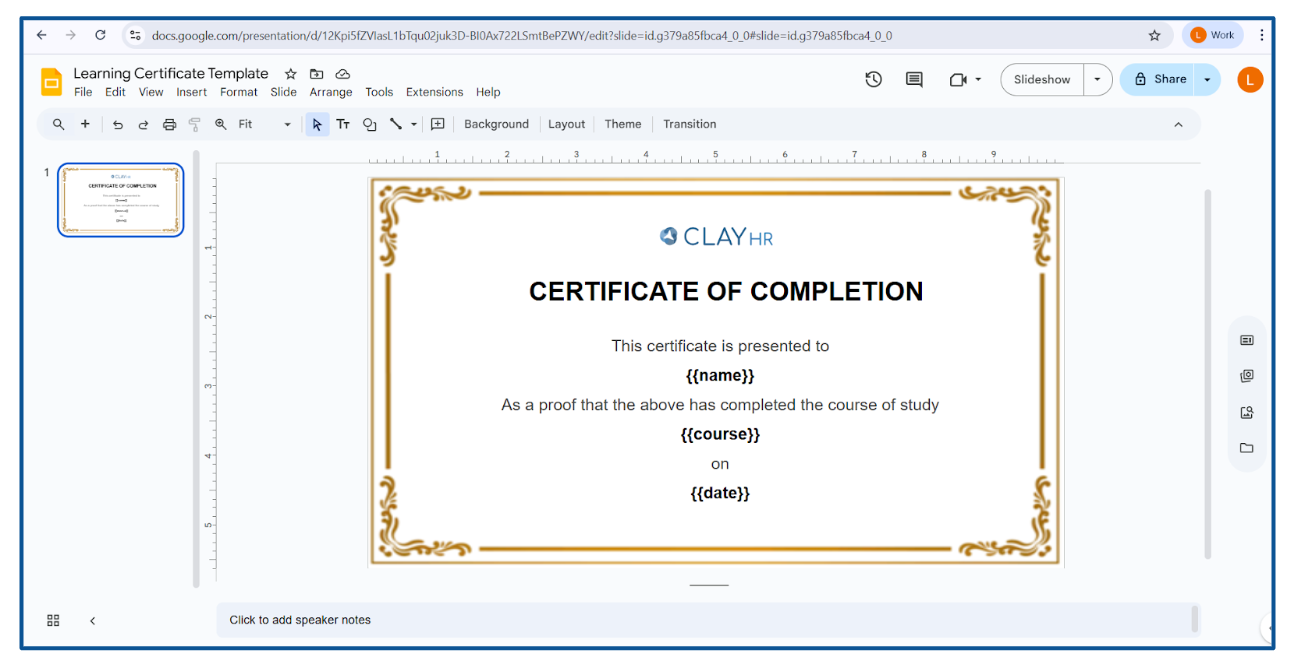
Task: Open the Work profile chip in Chrome
Action: (x=1212, y=35)
